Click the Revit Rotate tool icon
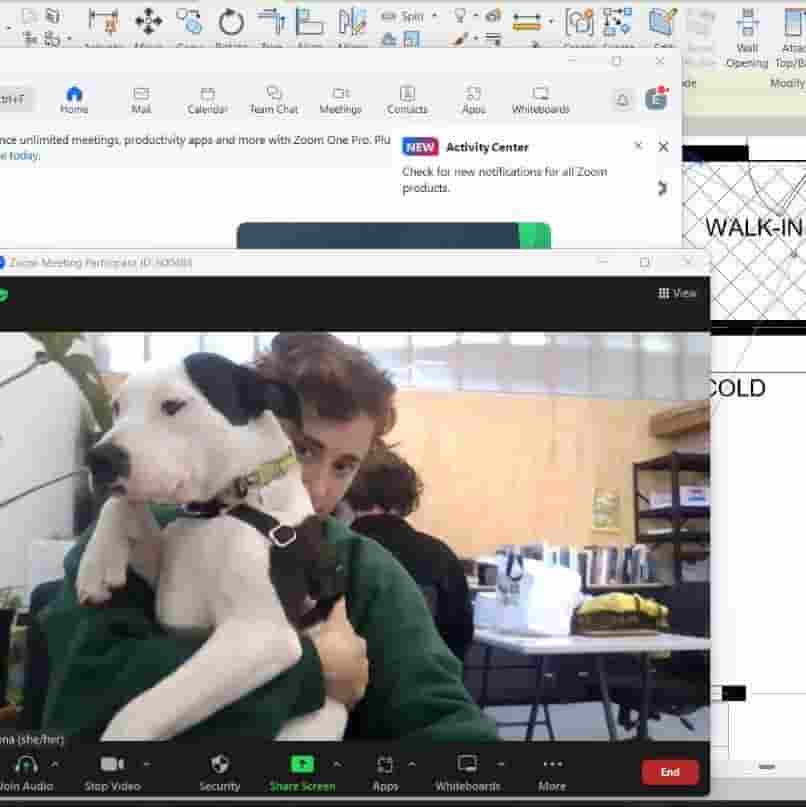Screen dimensions: 806x807 click(231, 23)
